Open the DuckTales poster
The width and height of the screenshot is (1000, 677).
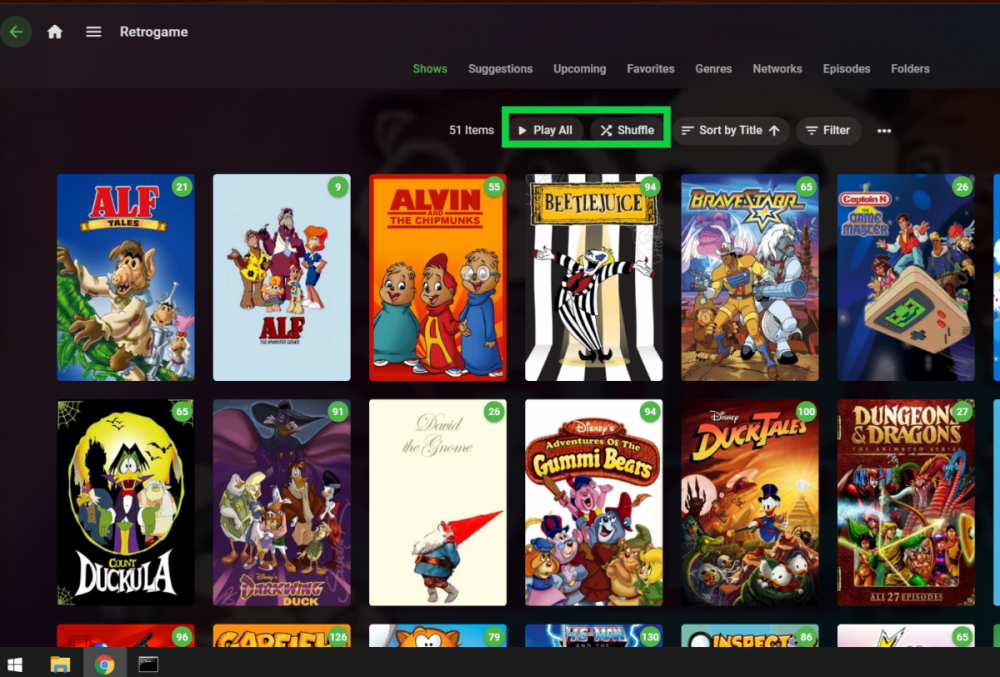pyautogui.click(x=749, y=502)
